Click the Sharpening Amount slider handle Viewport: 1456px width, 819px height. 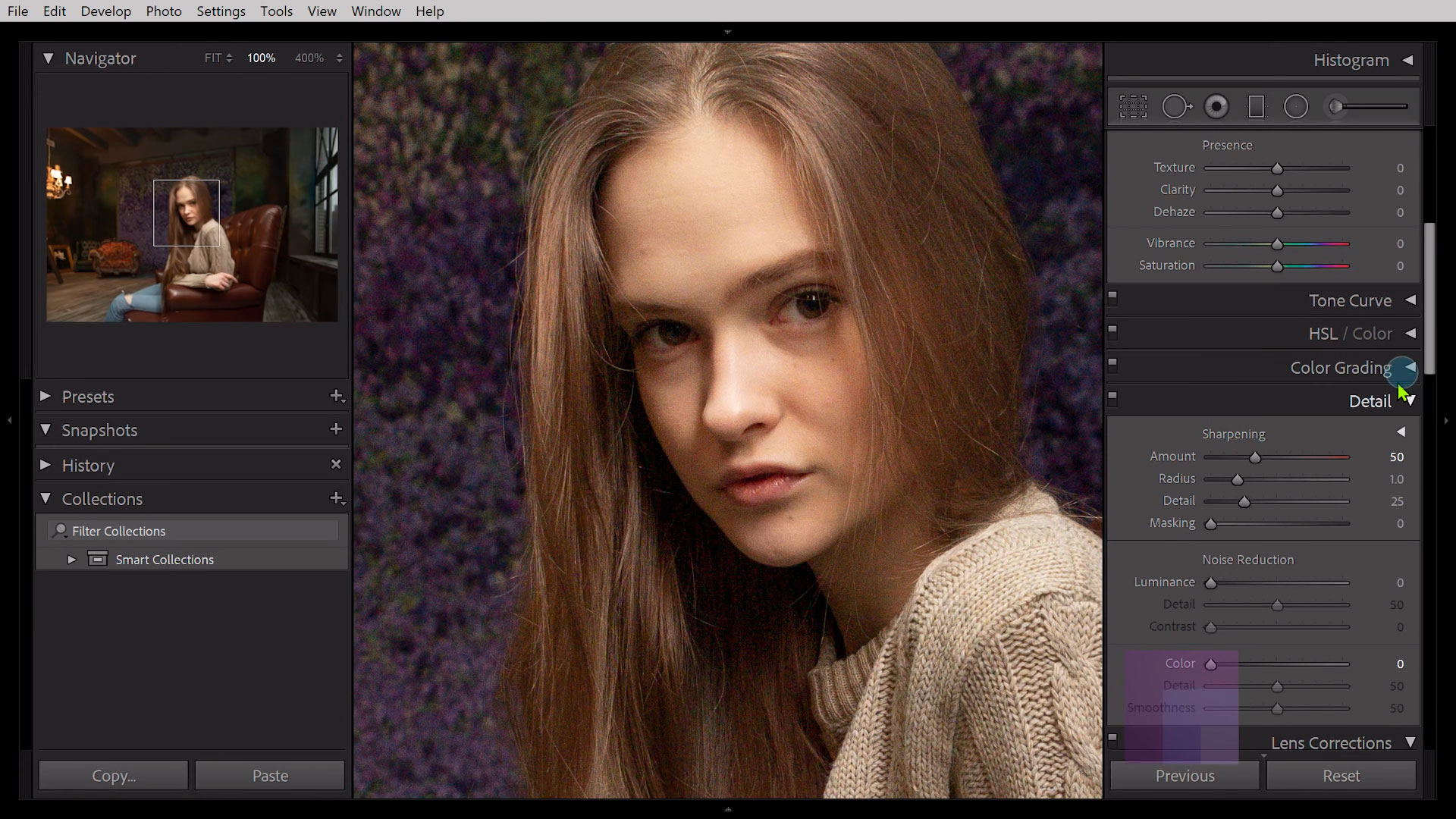coord(1255,457)
